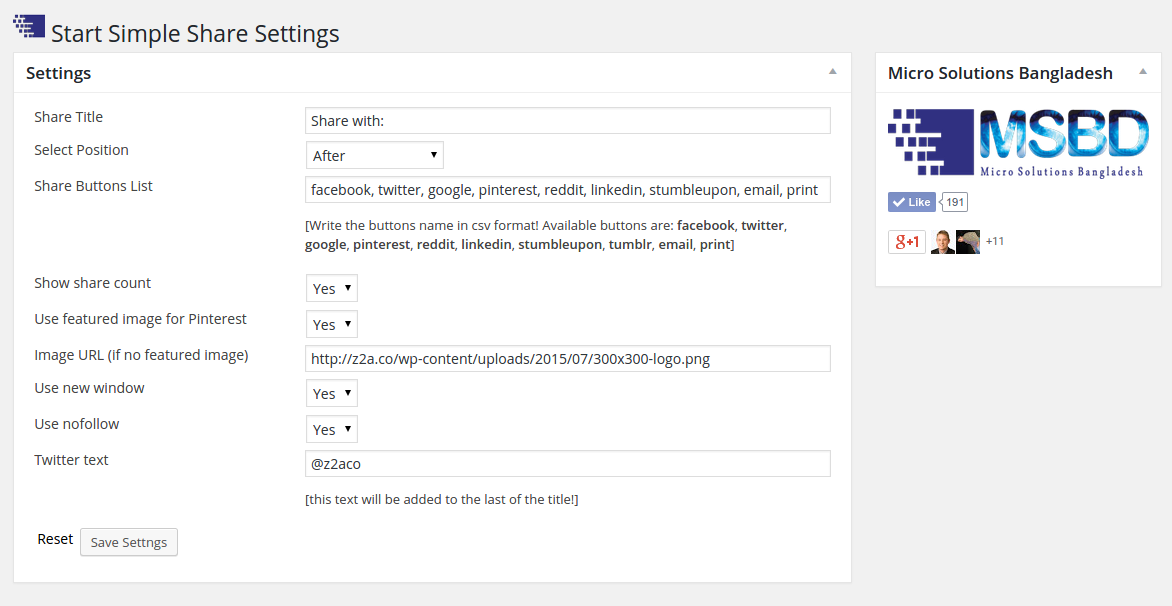The image size is (1172, 606).
Task: Click the Use new window label
Action: point(90,388)
